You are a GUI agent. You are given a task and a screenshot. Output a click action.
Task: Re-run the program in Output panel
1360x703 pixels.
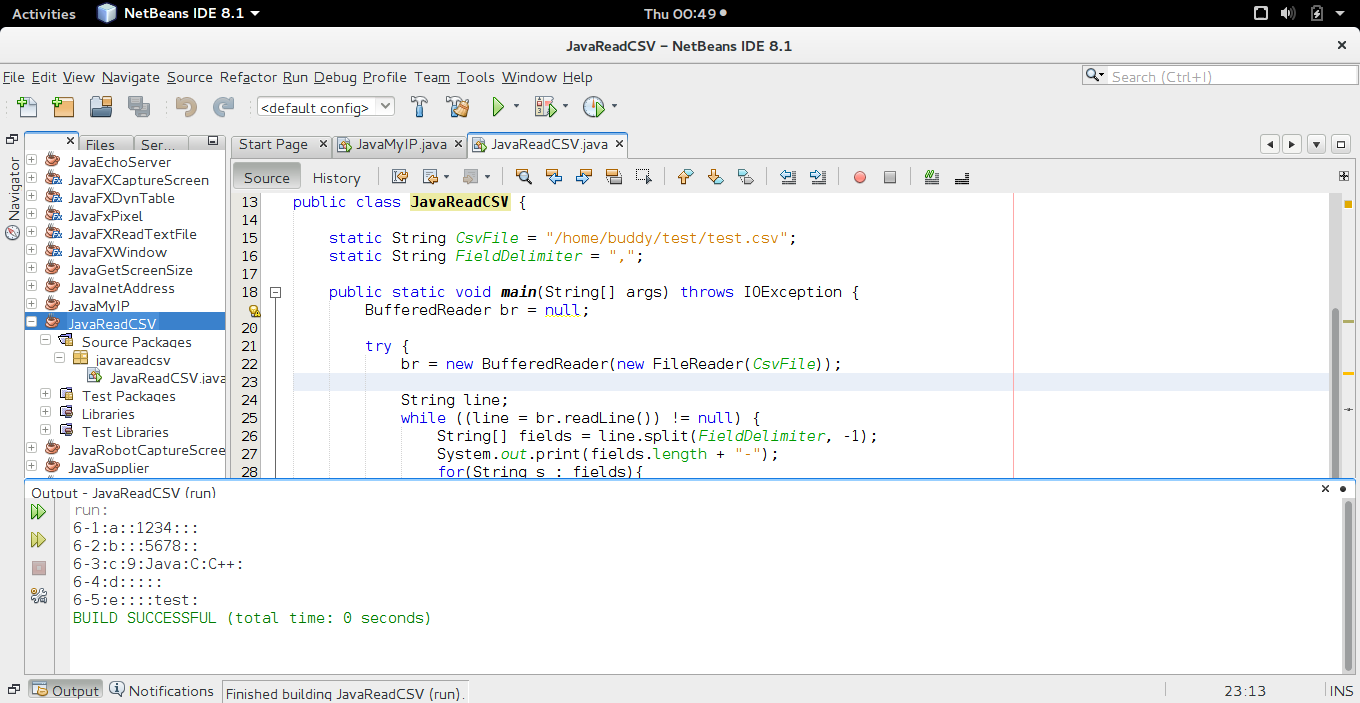(38, 511)
